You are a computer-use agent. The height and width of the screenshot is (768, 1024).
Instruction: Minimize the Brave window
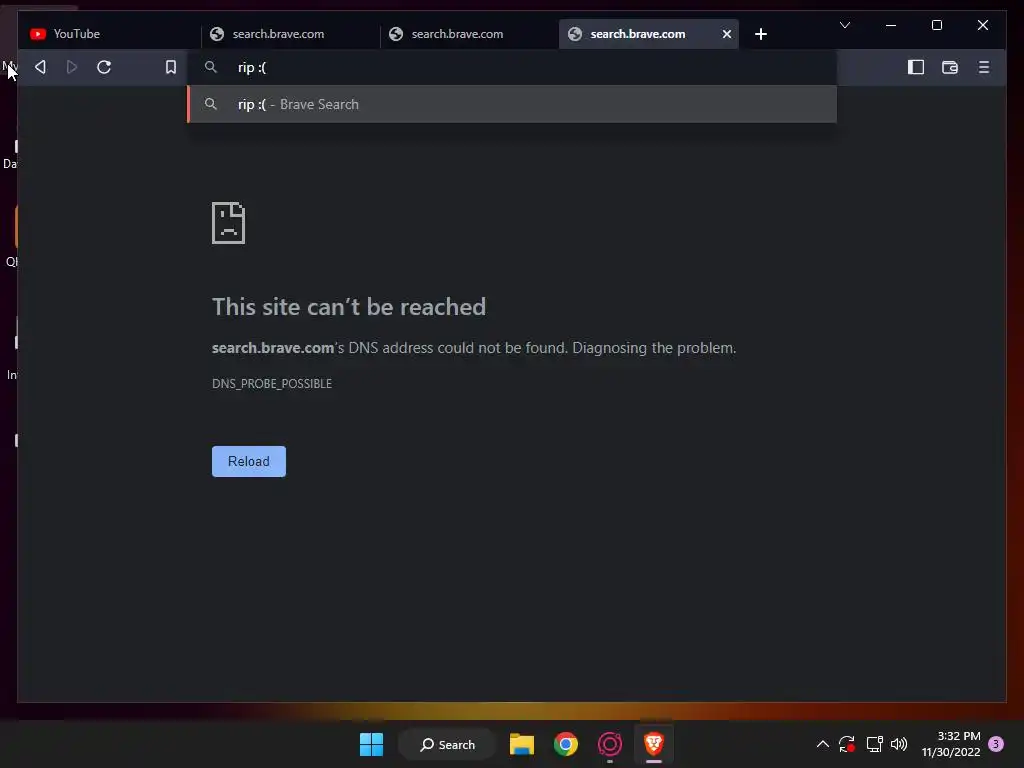pyautogui.click(x=891, y=25)
